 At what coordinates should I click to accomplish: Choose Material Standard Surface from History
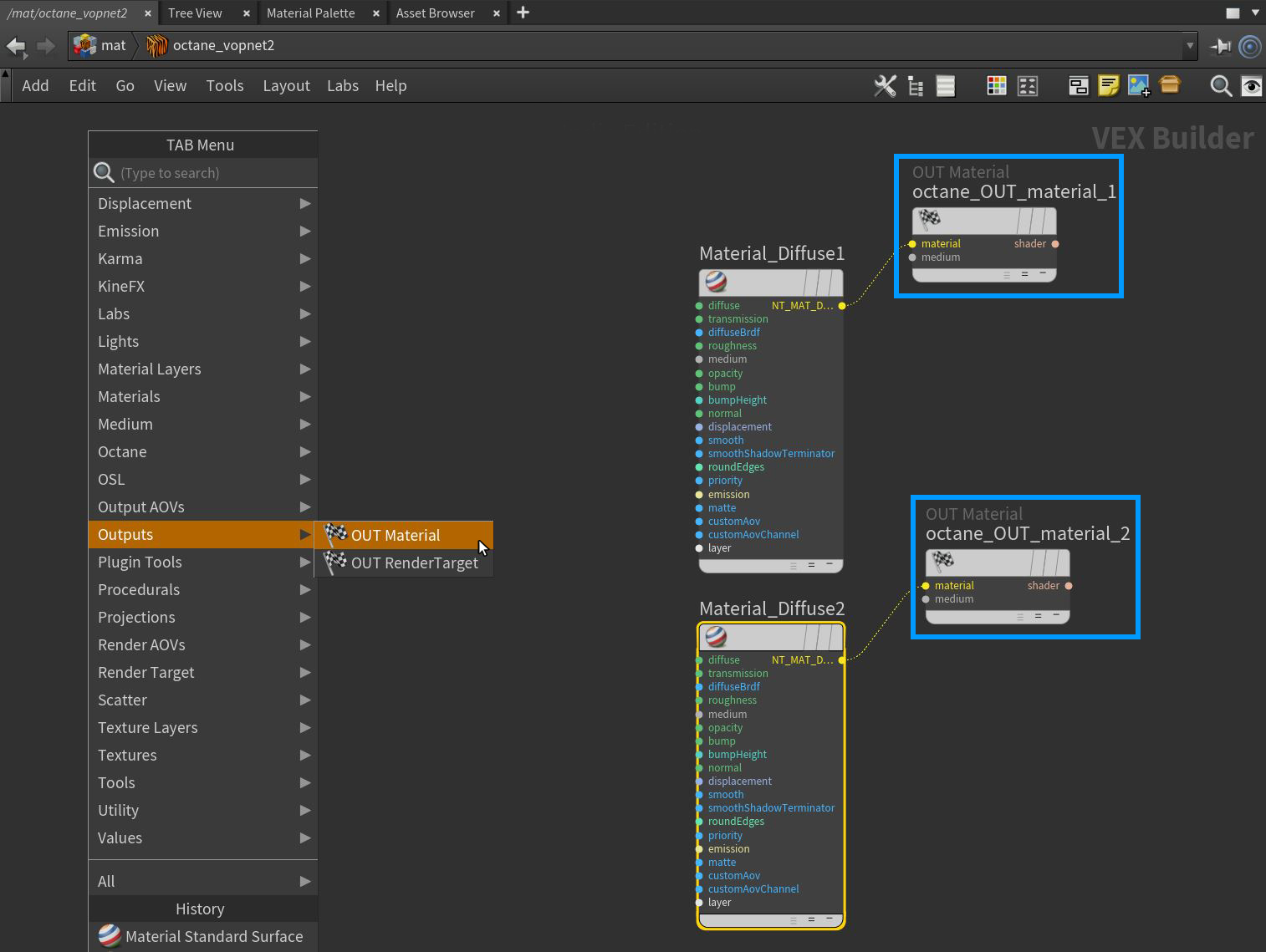pyautogui.click(x=213, y=936)
